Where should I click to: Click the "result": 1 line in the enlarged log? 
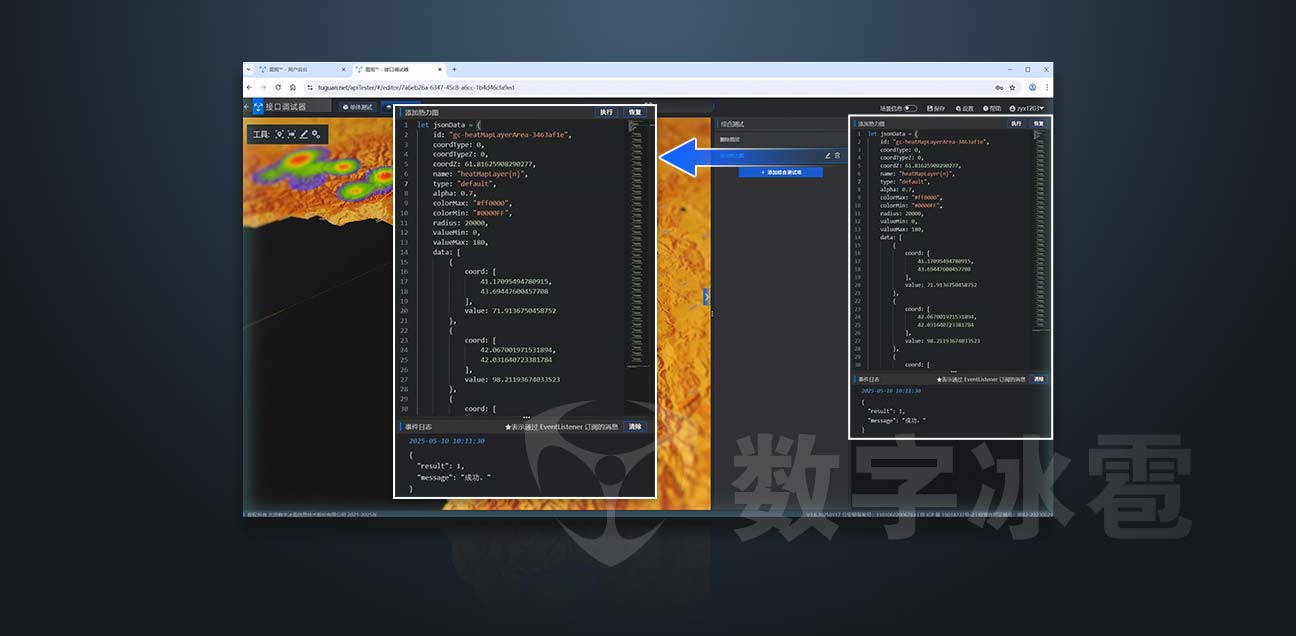tap(440, 465)
